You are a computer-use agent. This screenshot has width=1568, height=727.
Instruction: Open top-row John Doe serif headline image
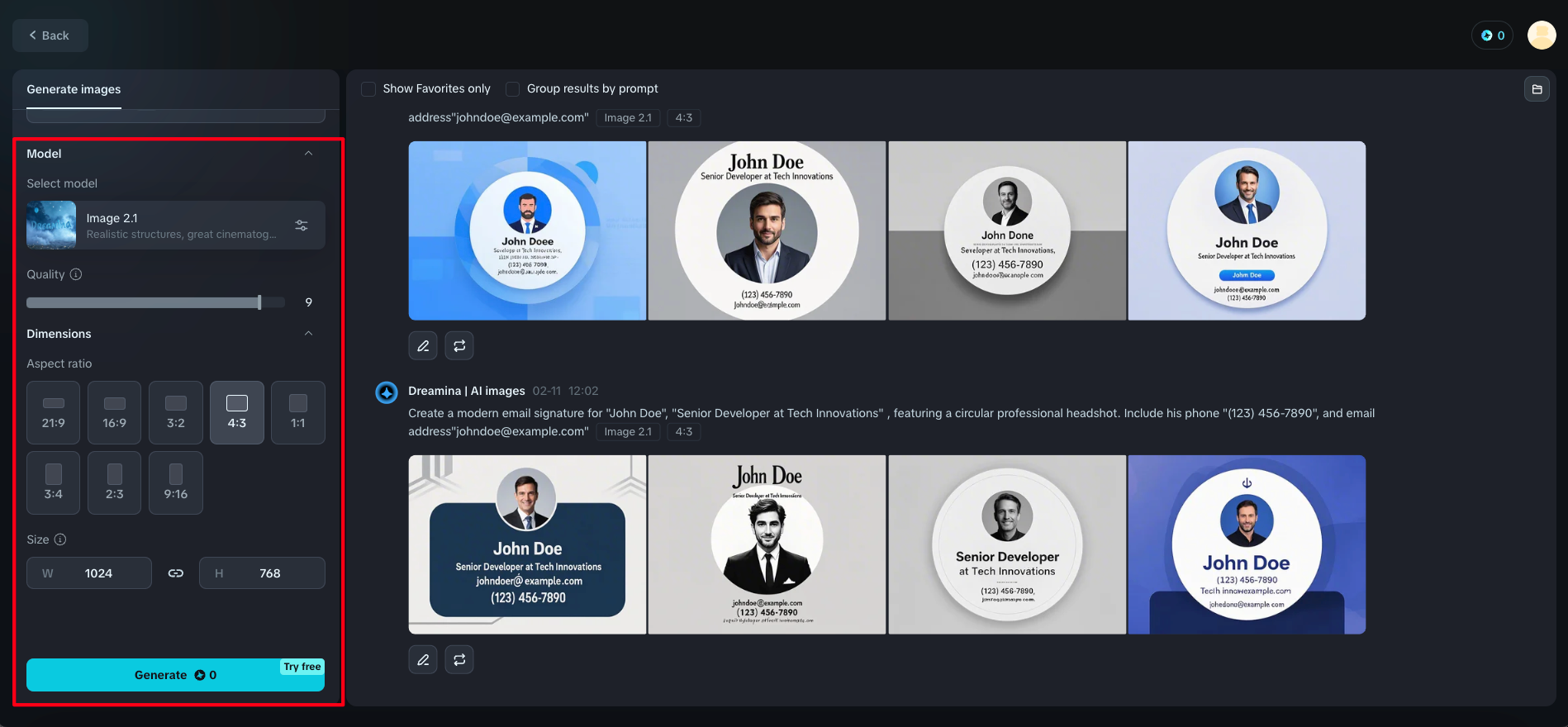tap(767, 230)
